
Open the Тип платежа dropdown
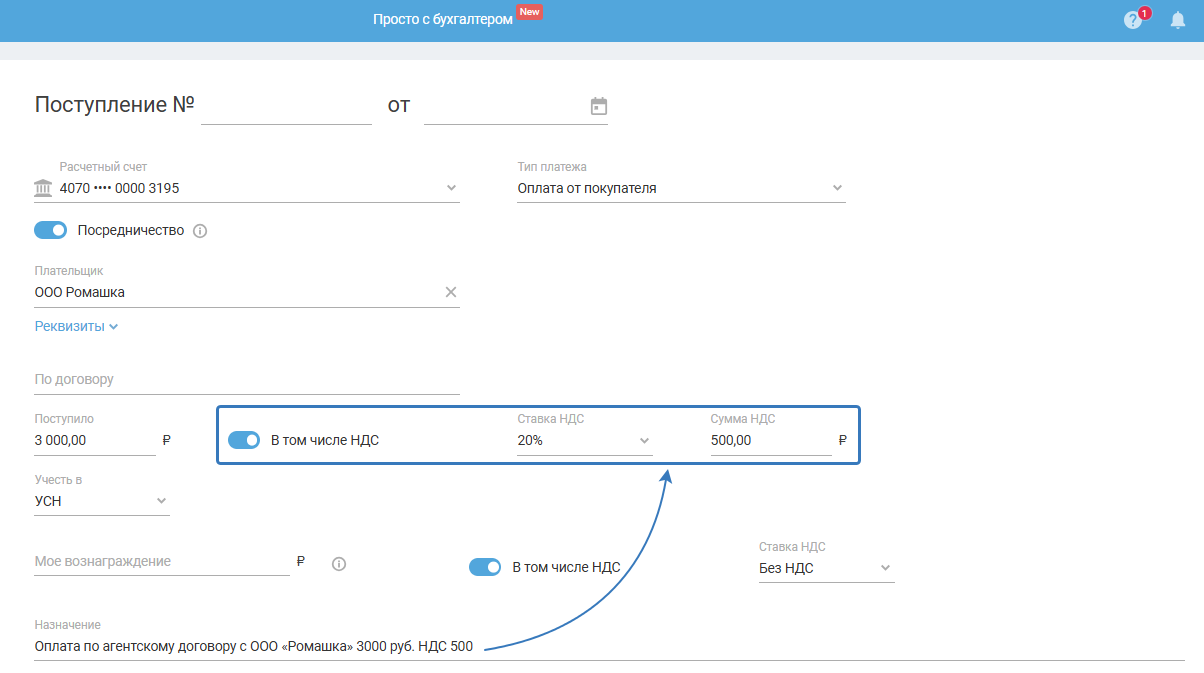681,188
